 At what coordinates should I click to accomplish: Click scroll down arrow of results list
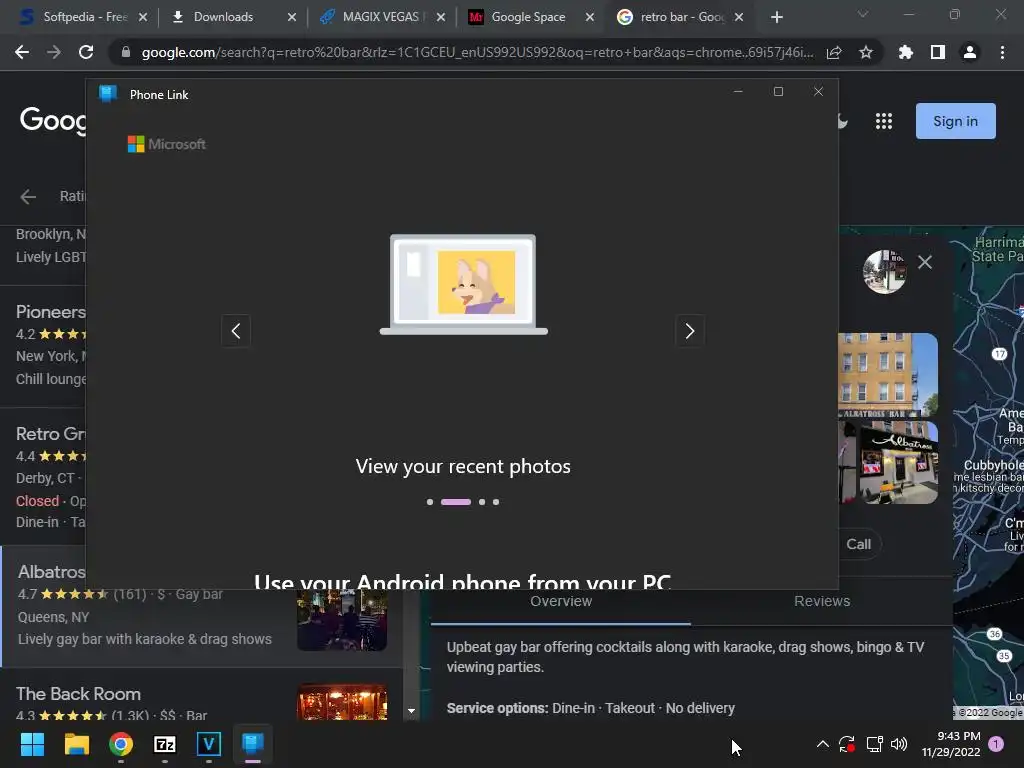click(411, 711)
